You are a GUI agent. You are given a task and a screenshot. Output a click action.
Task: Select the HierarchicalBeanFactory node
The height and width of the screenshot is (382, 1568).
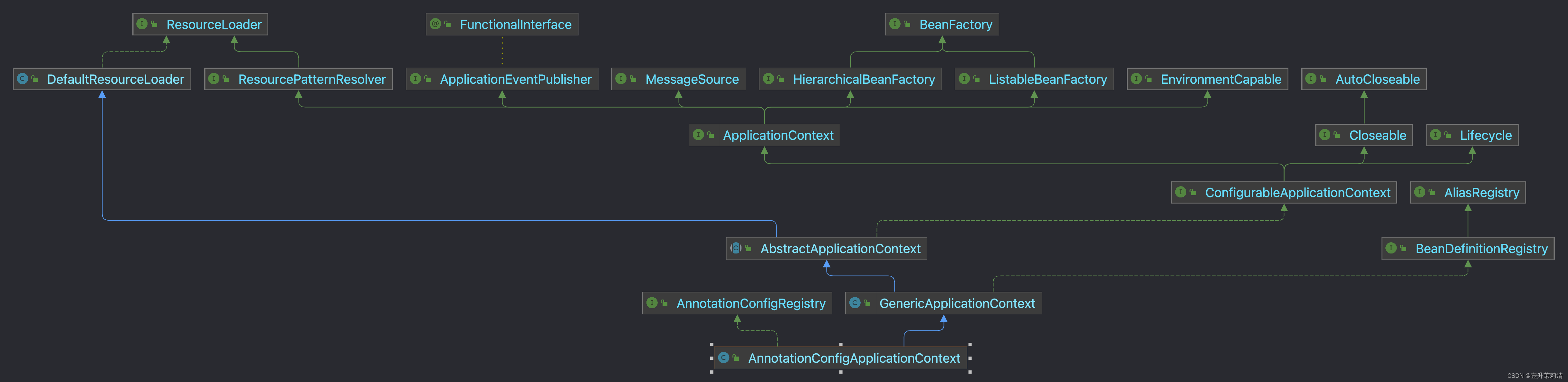[x=863, y=79]
